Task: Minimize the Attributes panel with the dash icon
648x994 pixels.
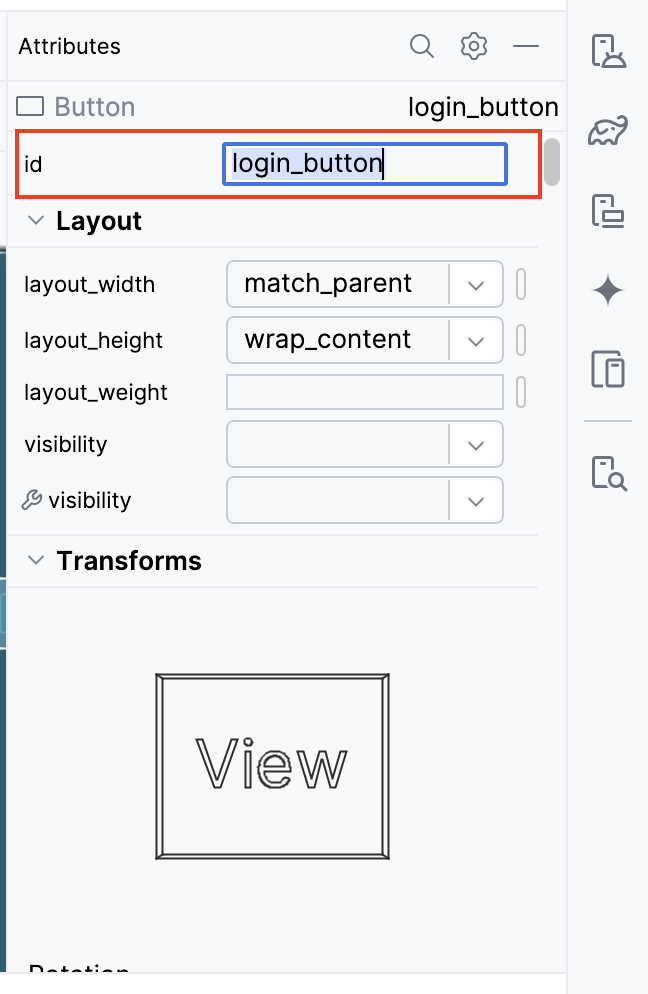Action: 526,46
